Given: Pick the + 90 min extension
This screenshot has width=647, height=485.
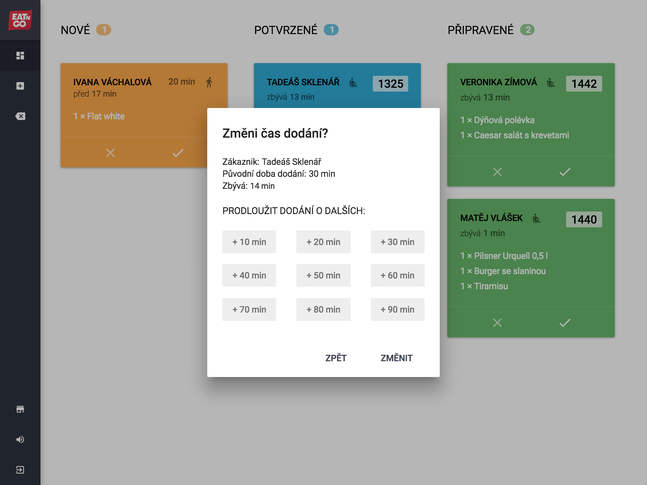Looking at the screenshot, I should pyautogui.click(x=397, y=310).
